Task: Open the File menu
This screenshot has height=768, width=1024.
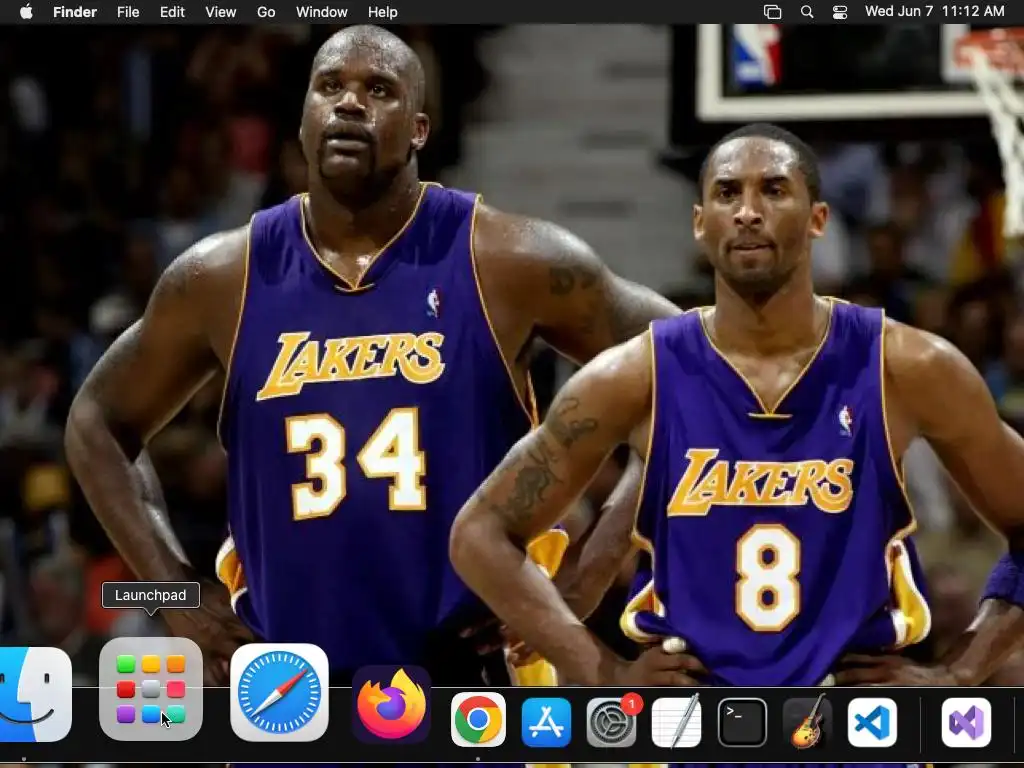Action: pyautogui.click(x=128, y=12)
